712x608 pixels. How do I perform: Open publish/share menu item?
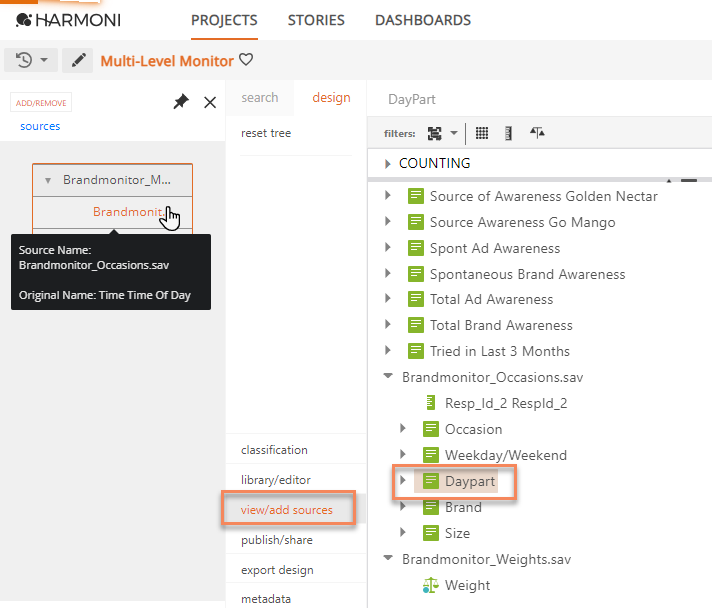[x=277, y=540]
